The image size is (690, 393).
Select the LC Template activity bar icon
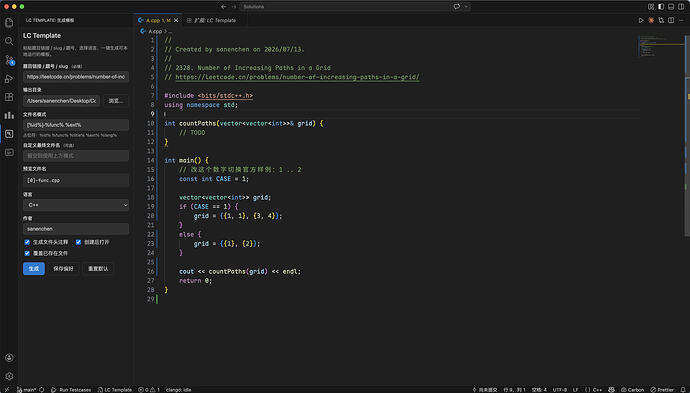pyautogui.click(x=9, y=134)
